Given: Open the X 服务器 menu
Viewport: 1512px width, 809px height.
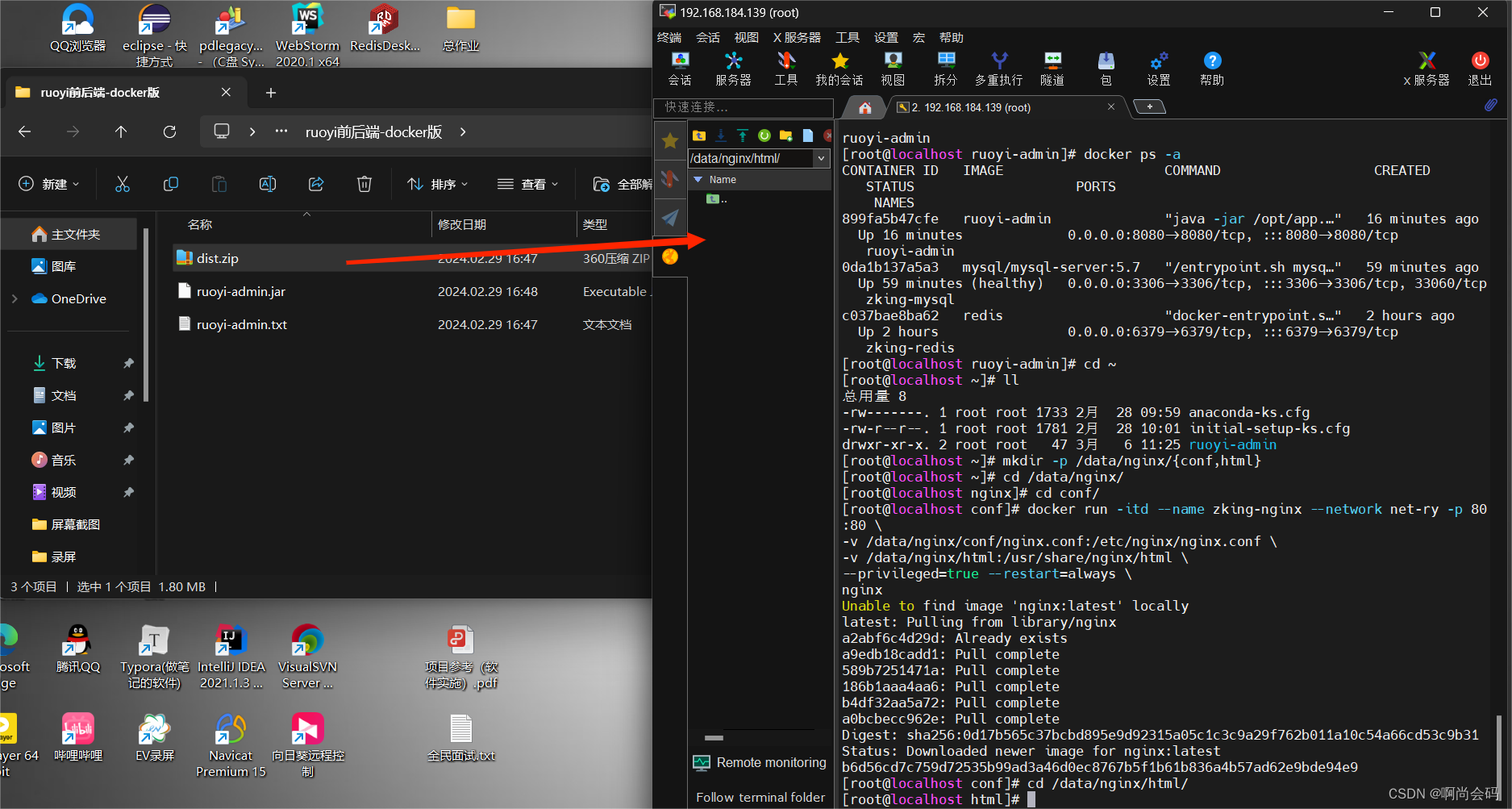Looking at the screenshot, I should click(797, 37).
